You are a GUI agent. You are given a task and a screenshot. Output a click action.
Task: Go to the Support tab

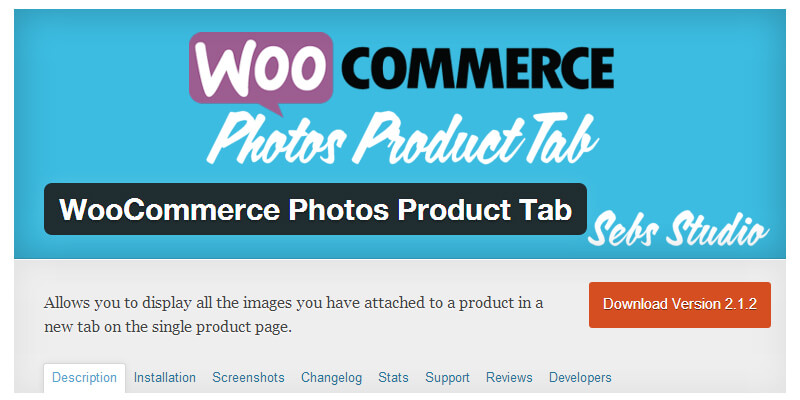click(447, 378)
